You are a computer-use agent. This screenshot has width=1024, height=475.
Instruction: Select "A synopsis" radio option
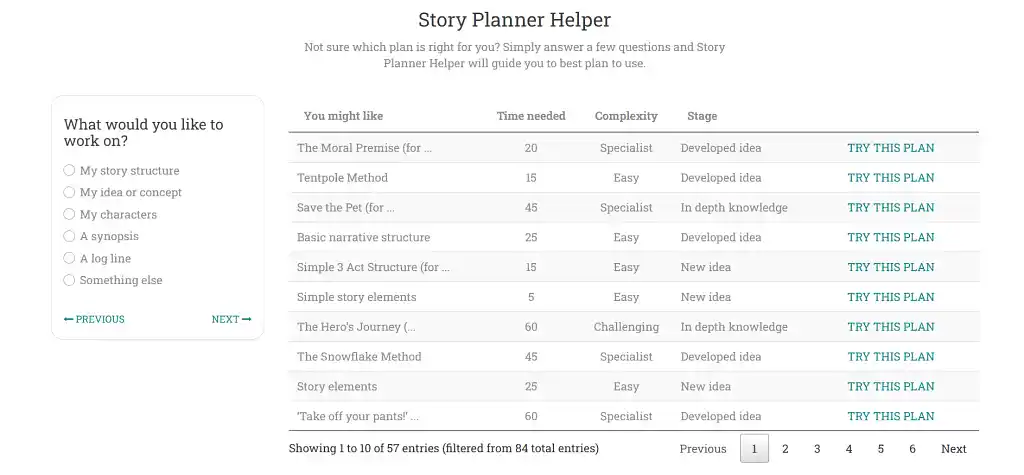pyautogui.click(x=70, y=237)
